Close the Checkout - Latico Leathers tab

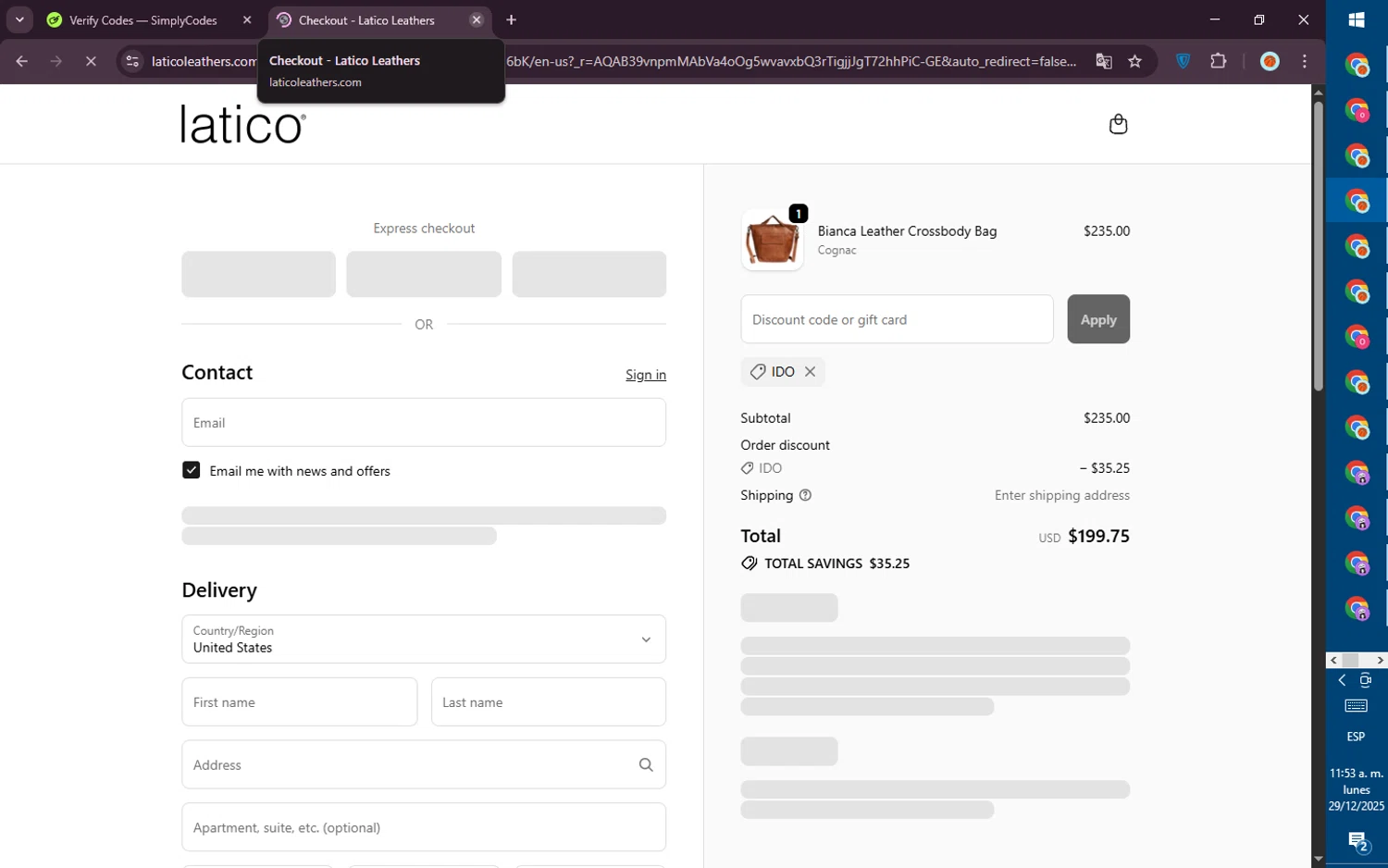pyautogui.click(x=477, y=20)
